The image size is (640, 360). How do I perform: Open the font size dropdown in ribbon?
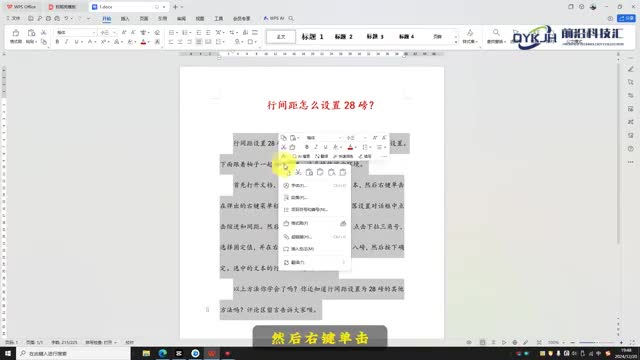point(114,32)
